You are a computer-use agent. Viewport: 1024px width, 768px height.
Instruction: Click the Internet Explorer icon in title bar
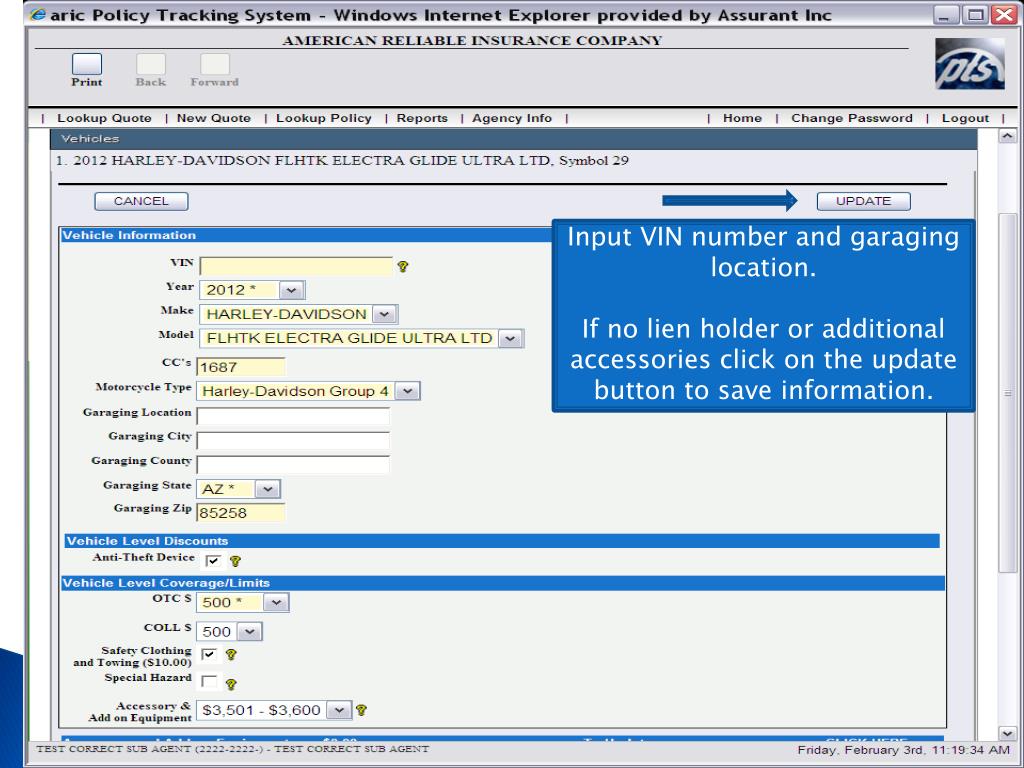(x=39, y=14)
